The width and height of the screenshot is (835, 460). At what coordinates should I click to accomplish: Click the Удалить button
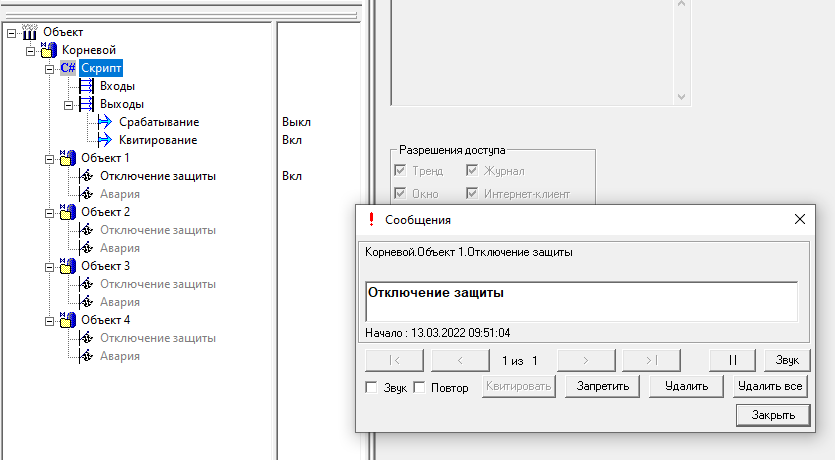tap(686, 387)
